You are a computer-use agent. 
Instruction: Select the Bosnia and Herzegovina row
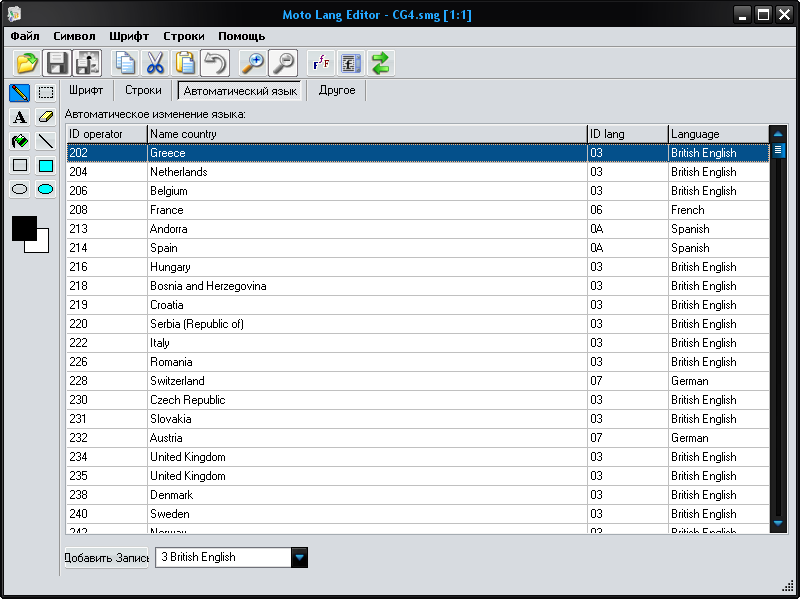418,286
